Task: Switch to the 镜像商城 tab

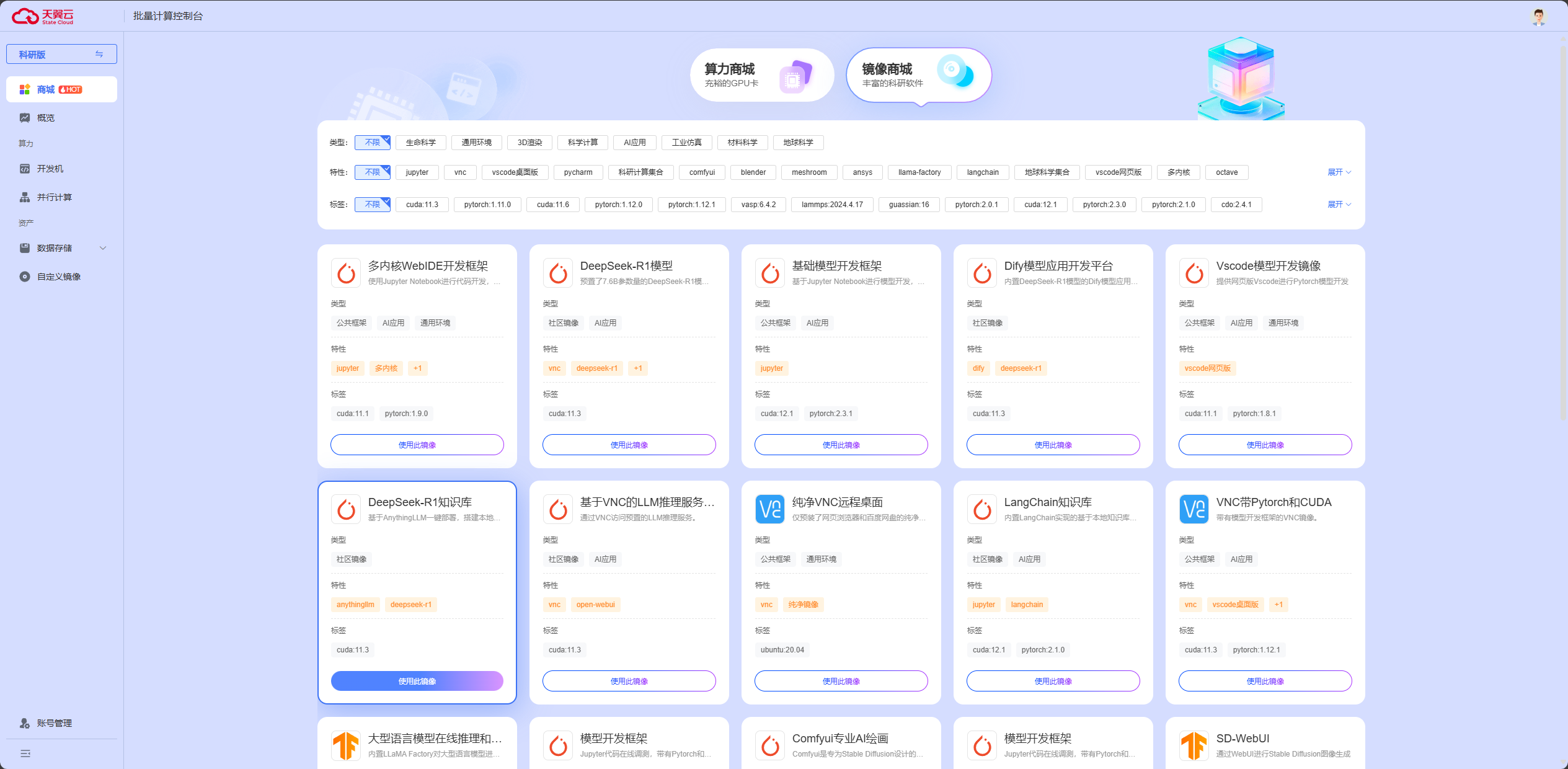Action: click(x=919, y=75)
